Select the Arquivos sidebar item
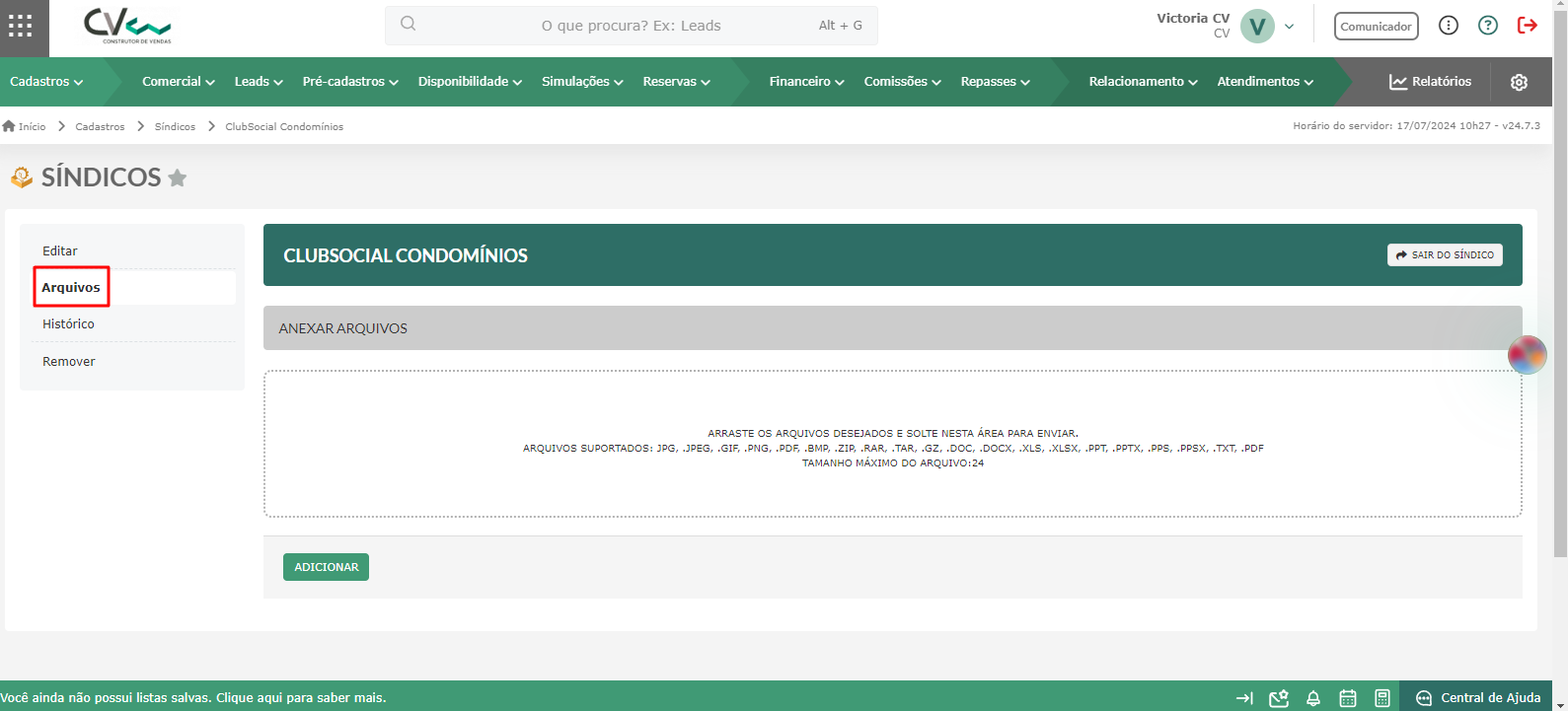 (133, 287)
